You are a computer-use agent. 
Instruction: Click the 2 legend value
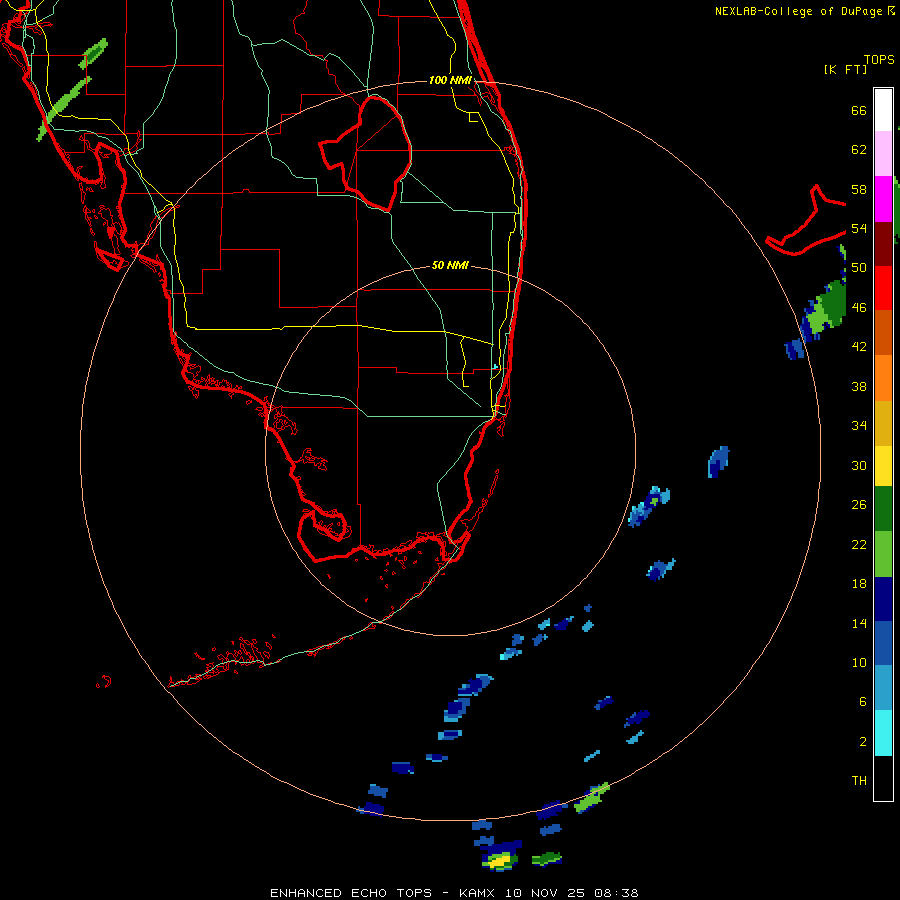click(863, 742)
